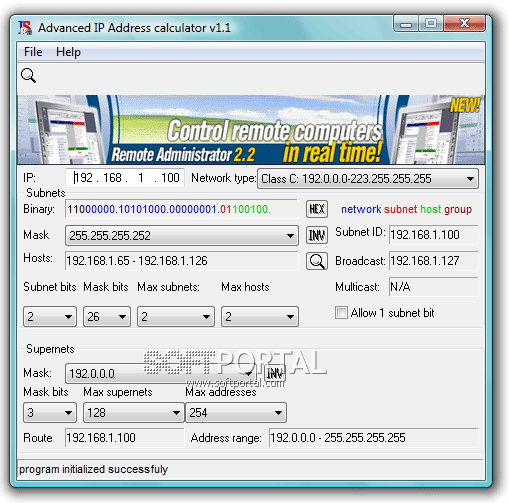Screen dimensions: 509x503
Task: Expand the Max subnets dropdown
Action: (176, 316)
